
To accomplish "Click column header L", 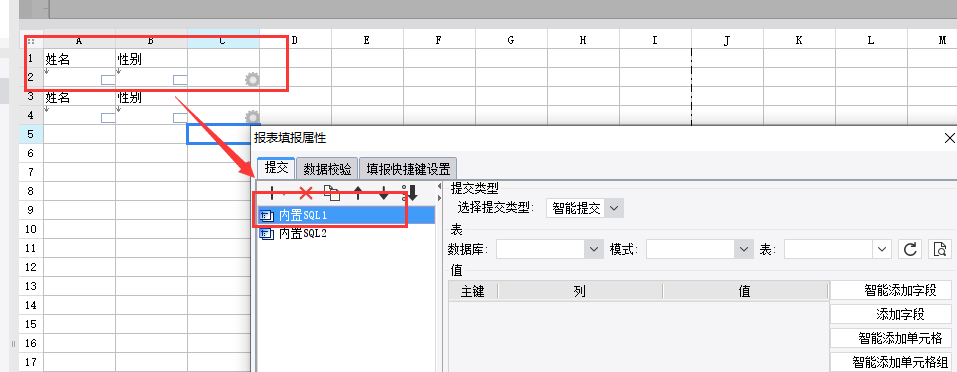I will [x=872, y=40].
